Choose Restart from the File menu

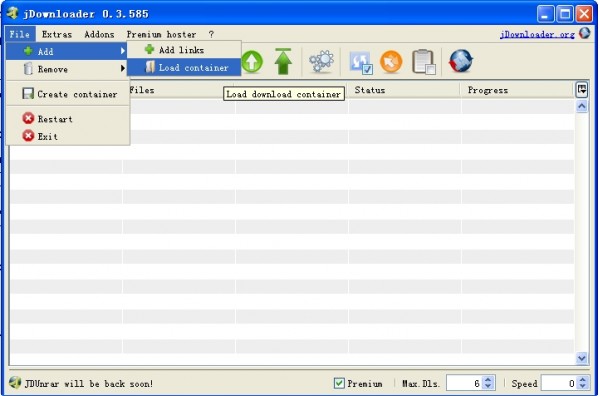(68, 119)
